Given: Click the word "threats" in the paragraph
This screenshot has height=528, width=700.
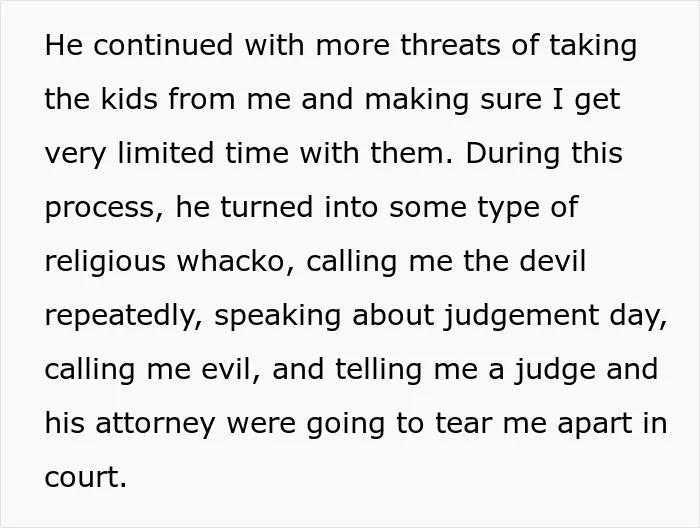Looking at the screenshot, I should [450, 45].
